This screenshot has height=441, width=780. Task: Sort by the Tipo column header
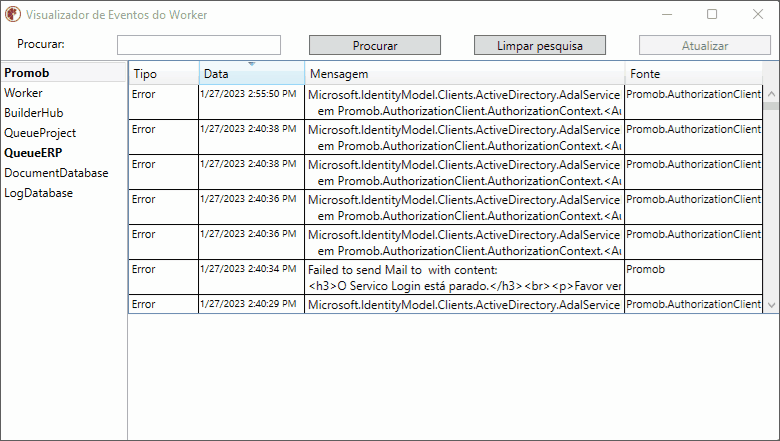coord(164,74)
